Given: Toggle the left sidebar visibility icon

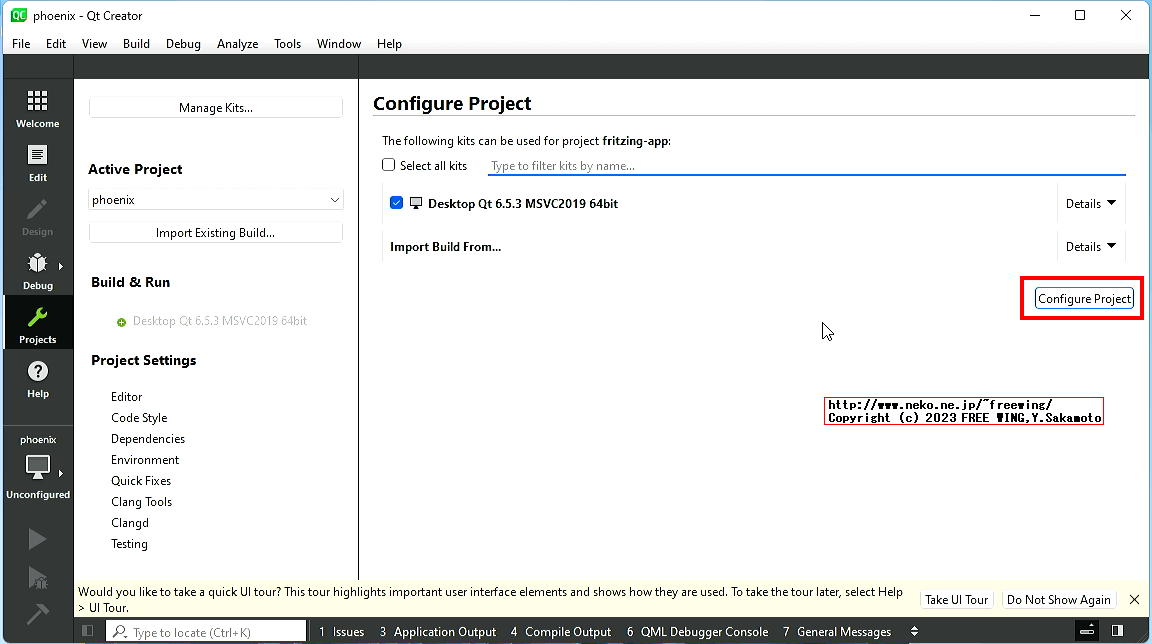Looking at the screenshot, I should (x=88, y=631).
